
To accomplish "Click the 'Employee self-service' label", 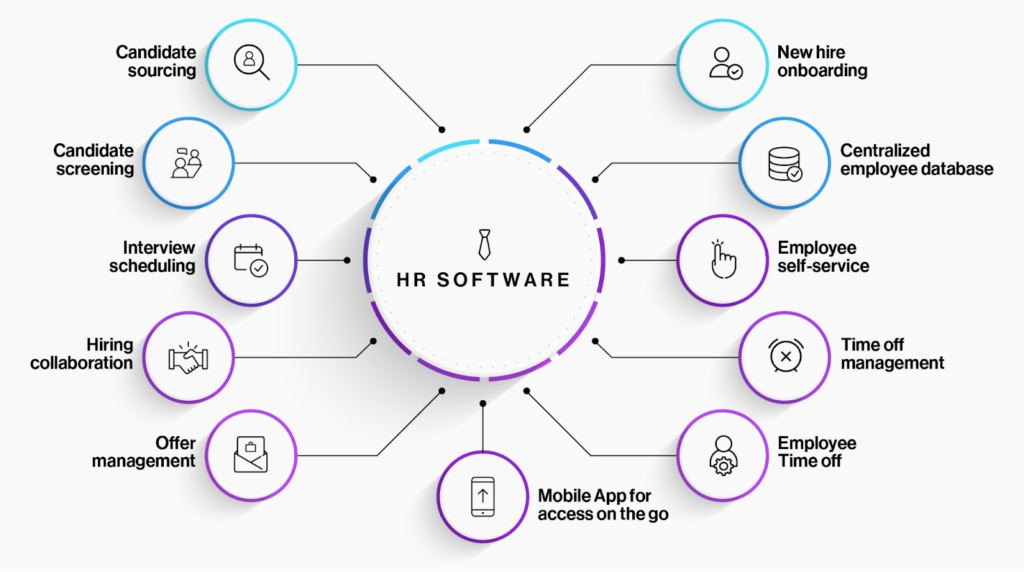I will click(x=823, y=257).
